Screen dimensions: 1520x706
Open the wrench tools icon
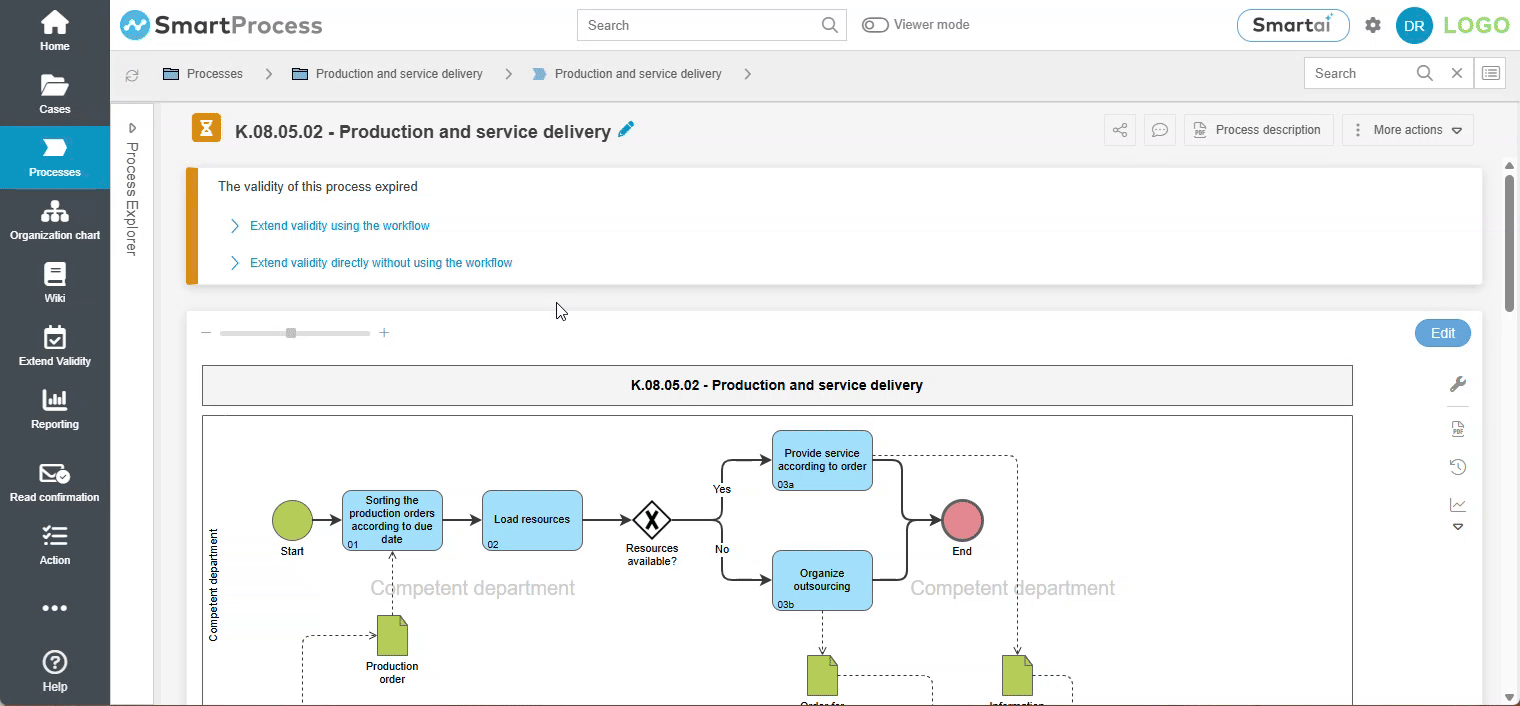click(x=1458, y=384)
